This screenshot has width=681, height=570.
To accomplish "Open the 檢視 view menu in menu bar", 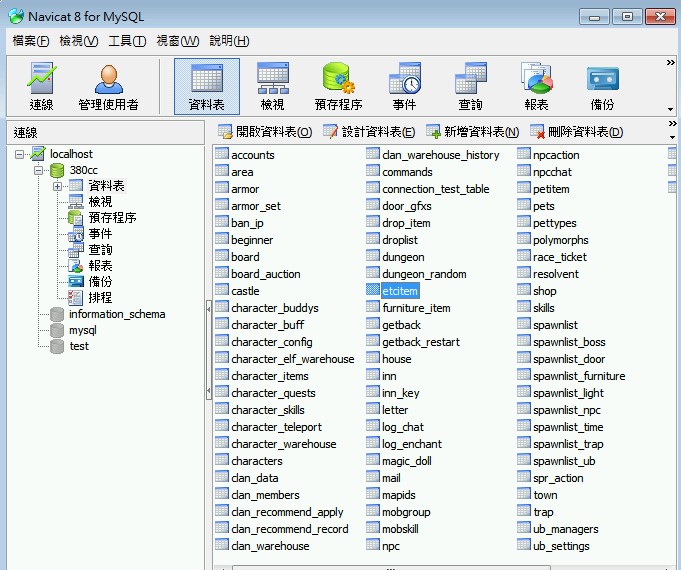I will click(x=79, y=41).
